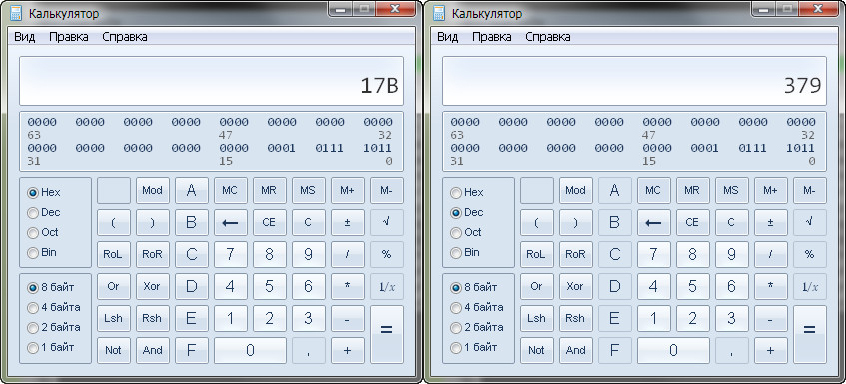Click MS button in left calculator
This screenshot has height=384, width=846.
tap(309, 190)
